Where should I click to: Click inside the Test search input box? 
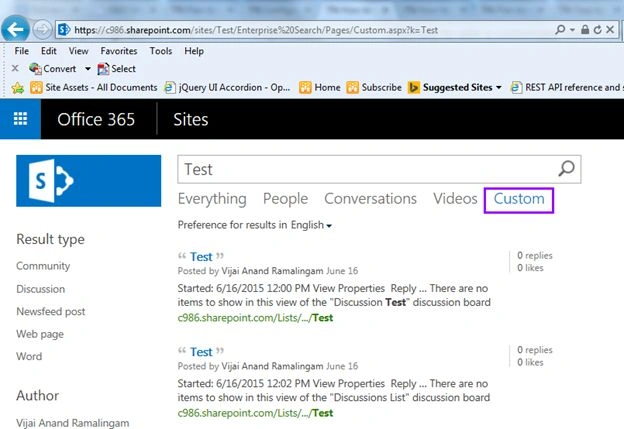(x=366, y=169)
